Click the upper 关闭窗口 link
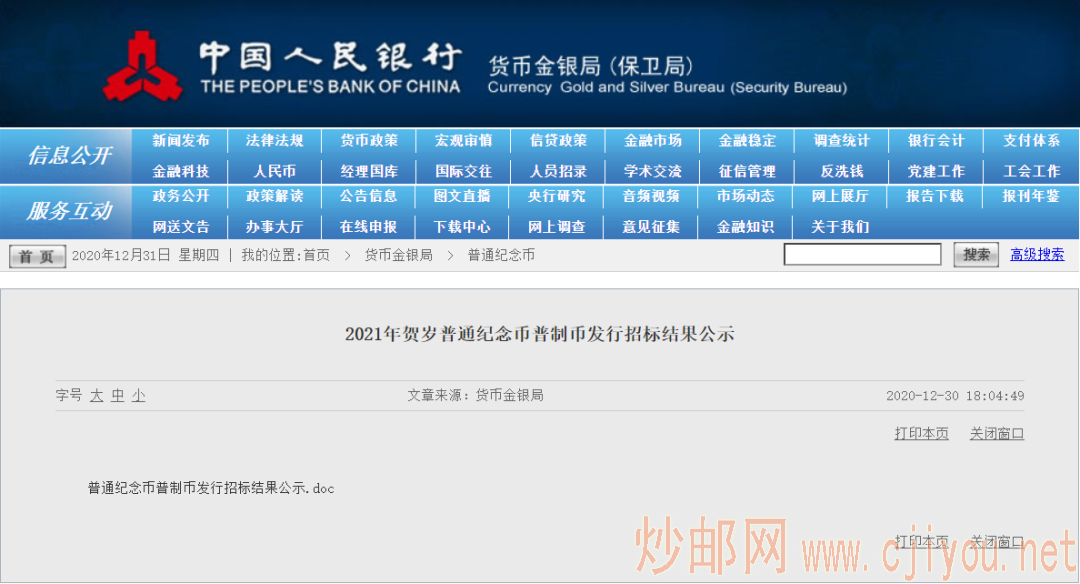This screenshot has width=1080, height=584. (997, 434)
